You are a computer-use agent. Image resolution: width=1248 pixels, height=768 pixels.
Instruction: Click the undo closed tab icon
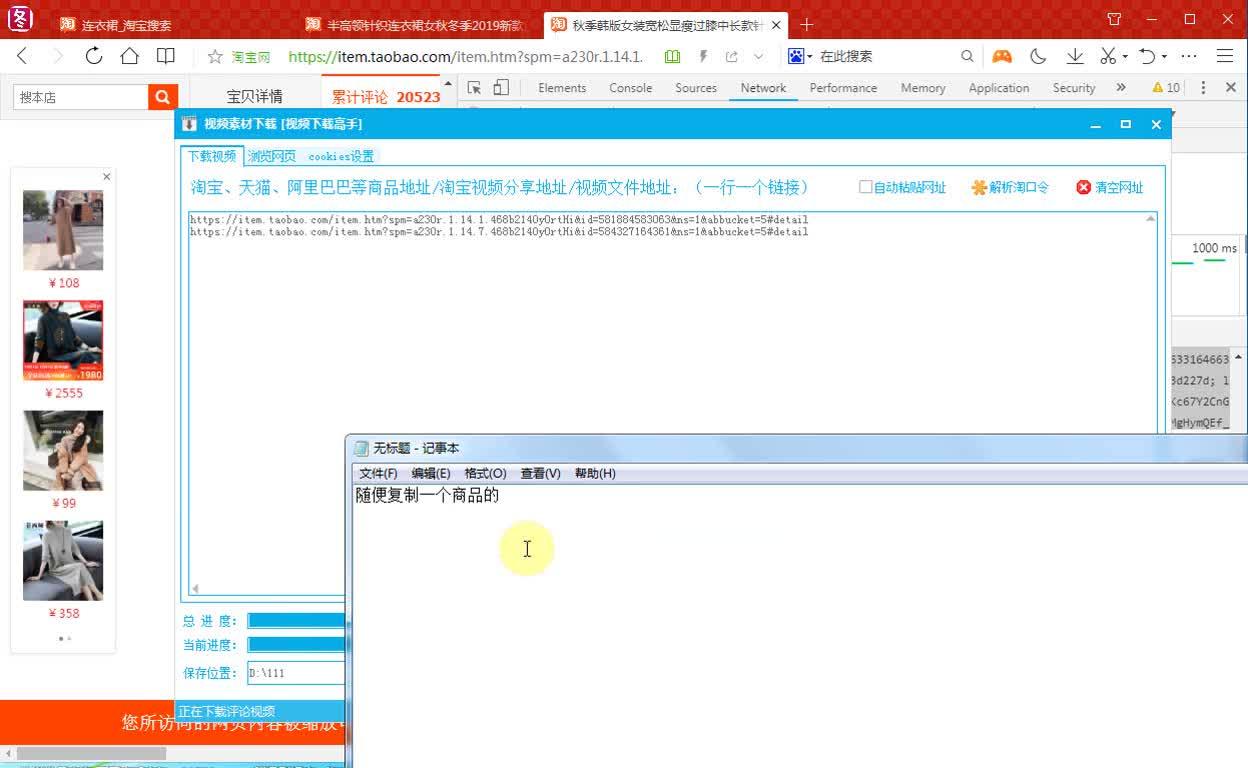(1148, 57)
